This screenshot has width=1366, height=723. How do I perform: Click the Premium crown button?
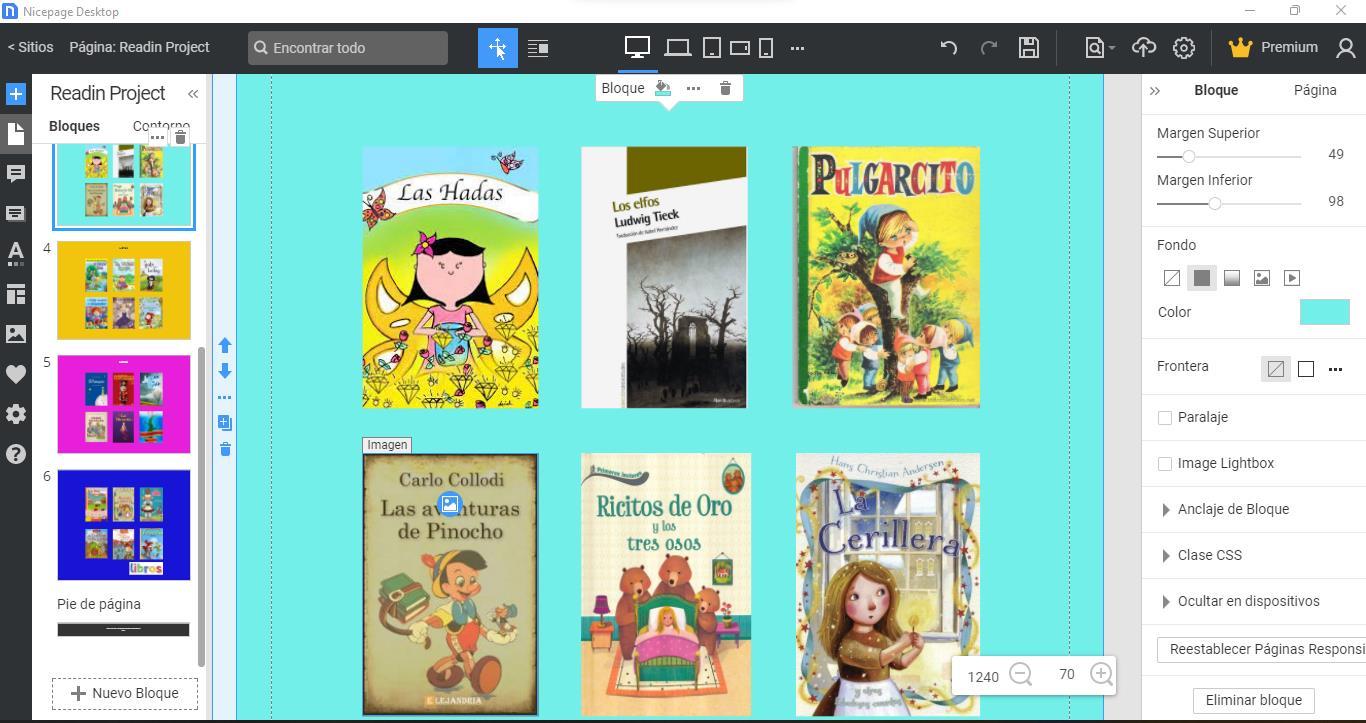(x=1273, y=47)
